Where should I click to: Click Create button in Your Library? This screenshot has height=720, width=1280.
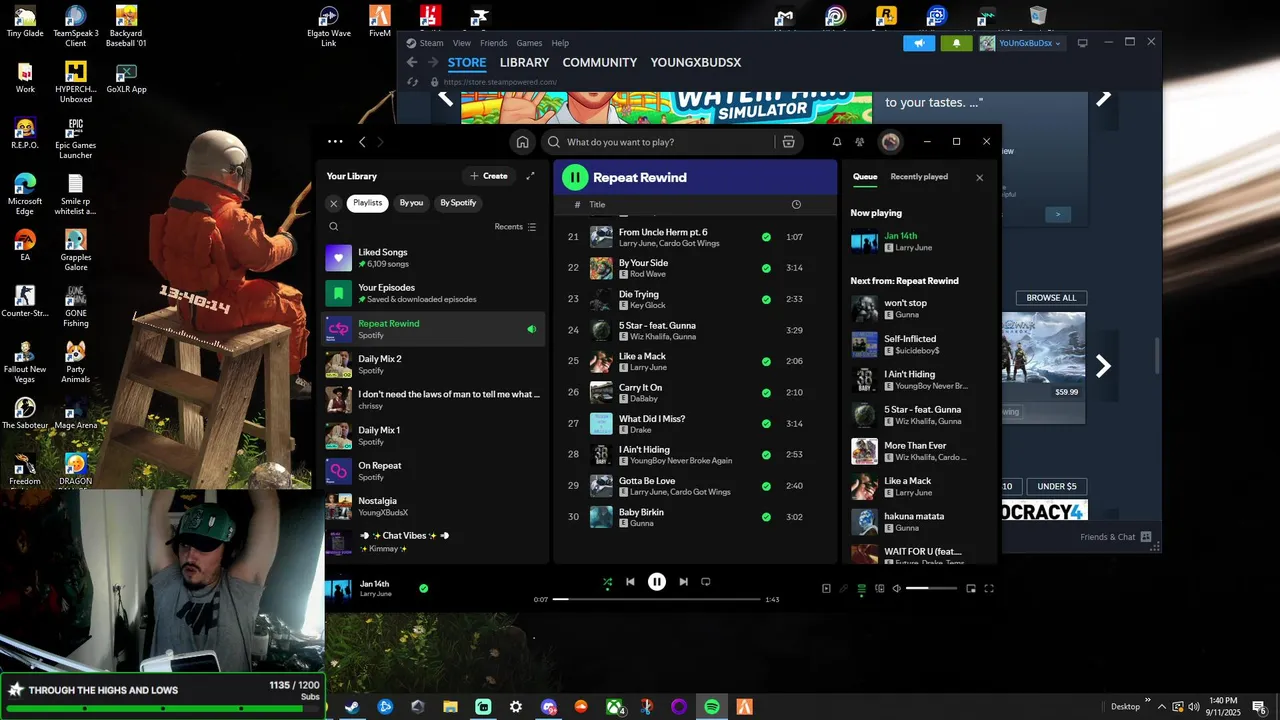click(x=489, y=176)
